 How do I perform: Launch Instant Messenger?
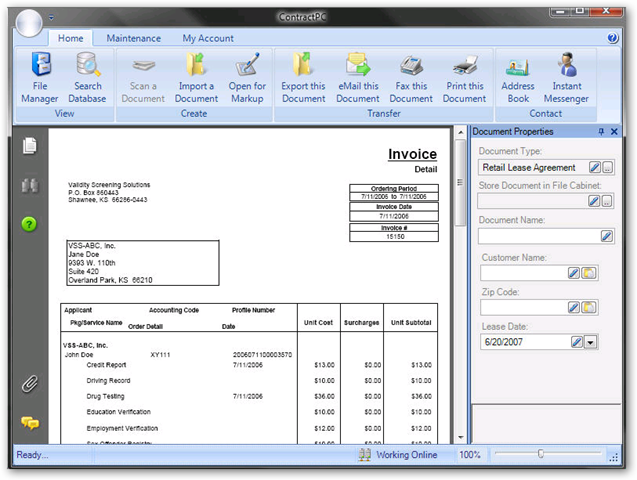567,78
